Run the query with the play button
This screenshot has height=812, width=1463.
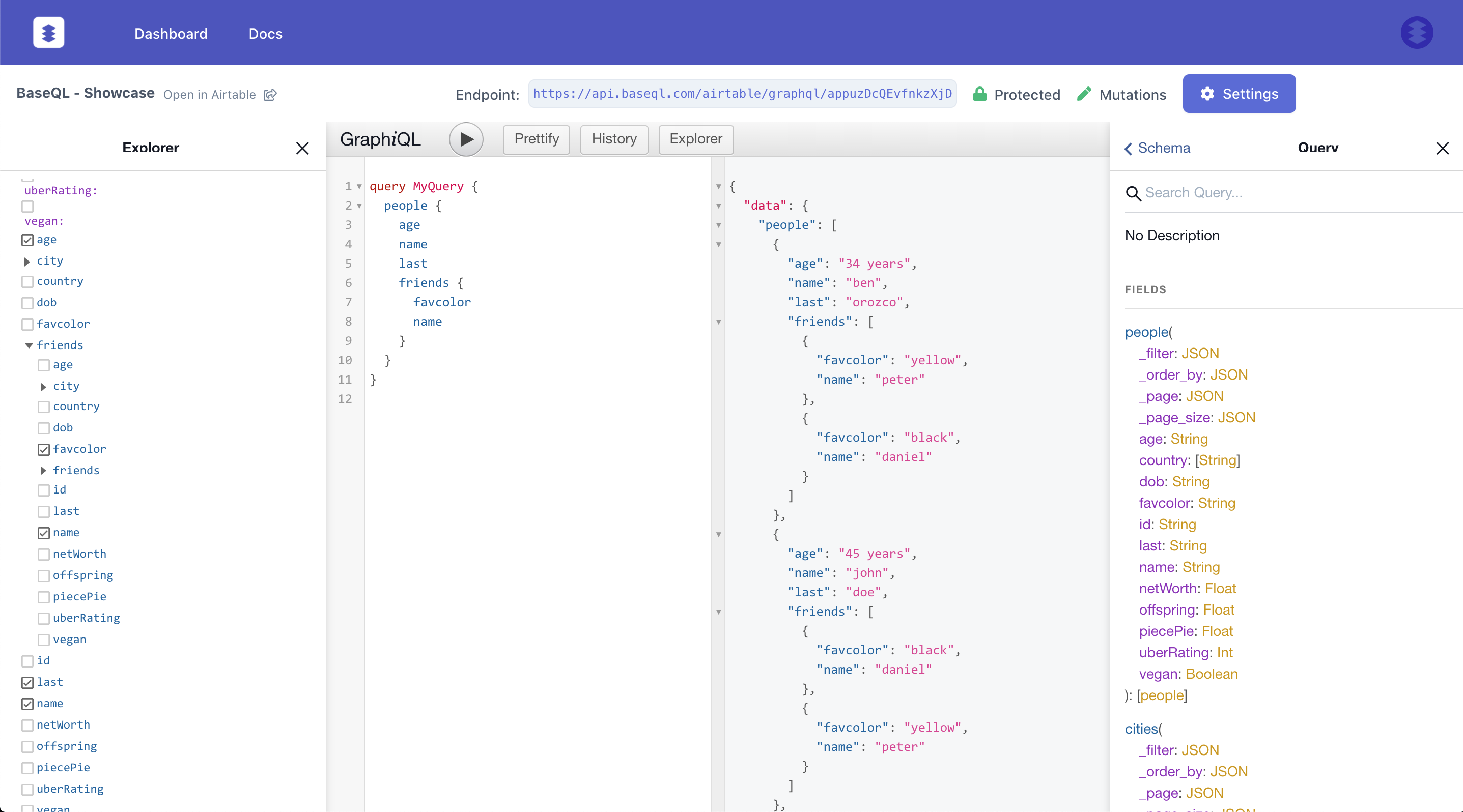click(x=466, y=139)
